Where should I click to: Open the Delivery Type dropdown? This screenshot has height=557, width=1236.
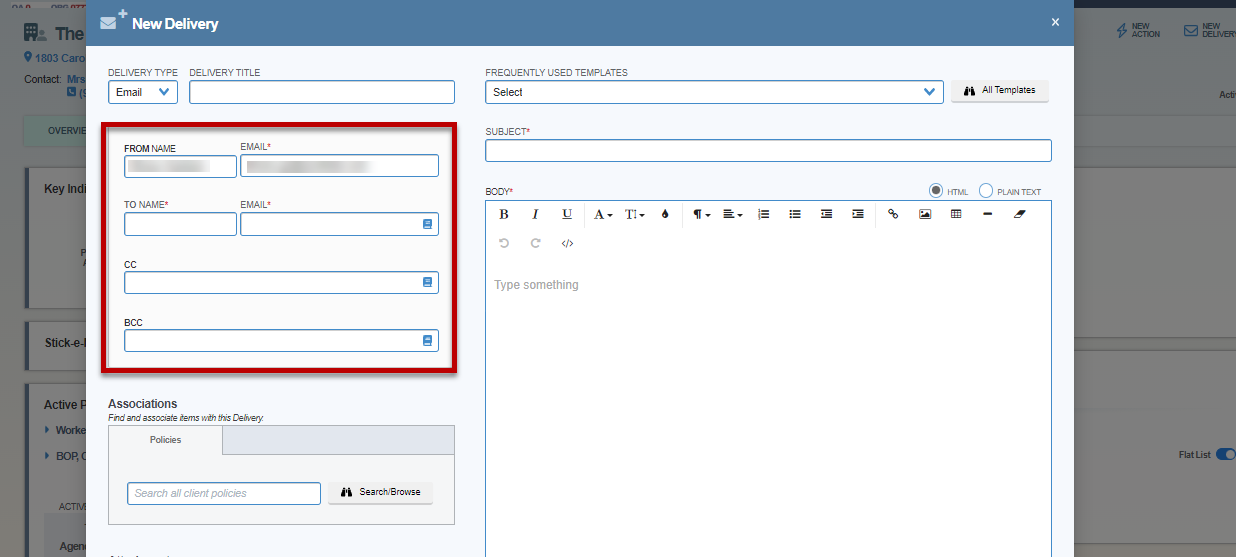coord(143,92)
